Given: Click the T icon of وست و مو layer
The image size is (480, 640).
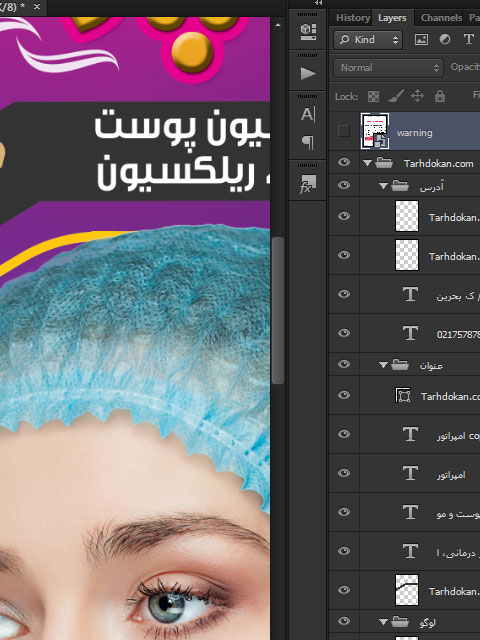Looking at the screenshot, I should click(x=410, y=512).
